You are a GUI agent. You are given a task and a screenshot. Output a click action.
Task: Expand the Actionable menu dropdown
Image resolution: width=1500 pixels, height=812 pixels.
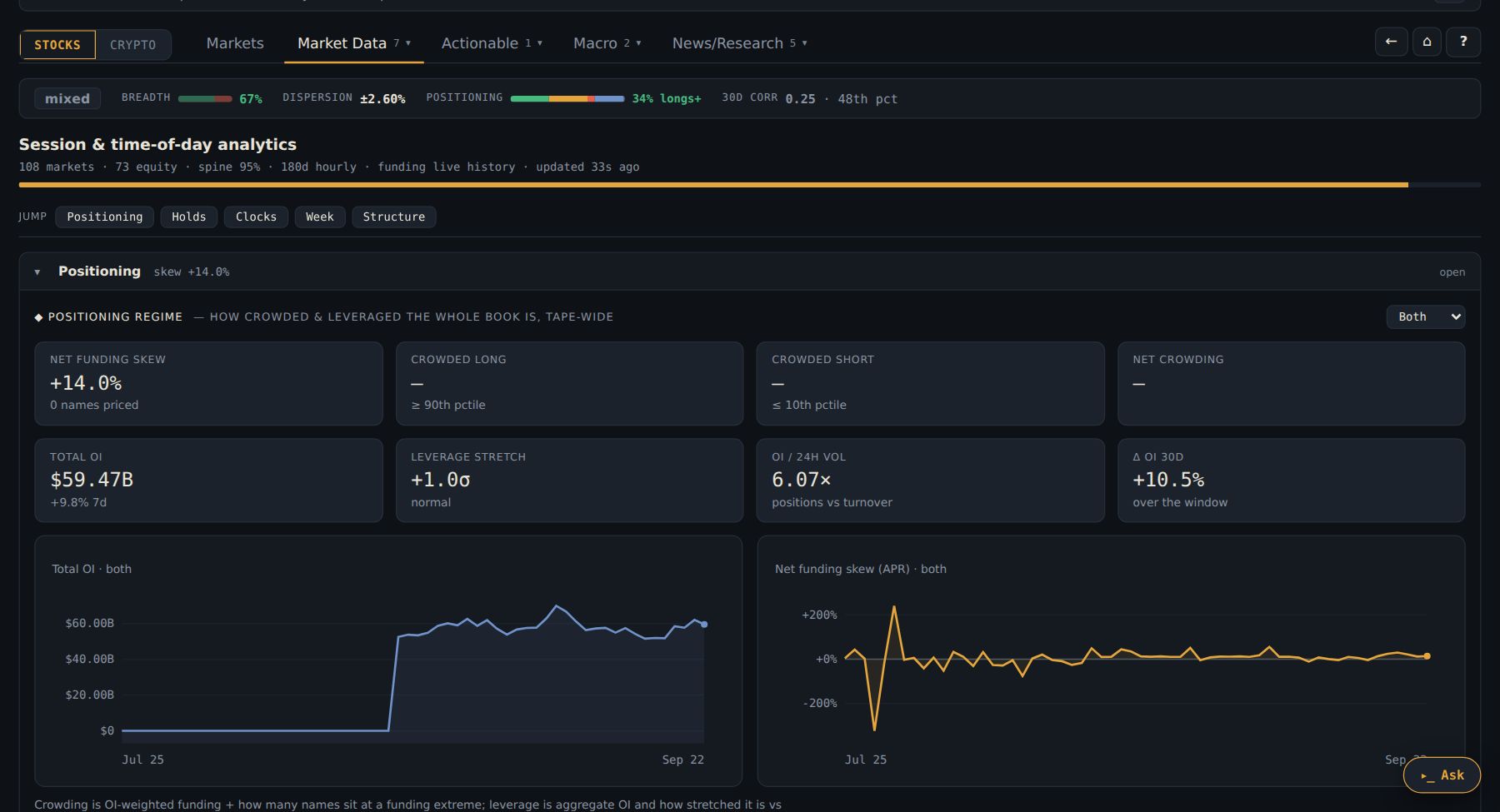coord(492,43)
